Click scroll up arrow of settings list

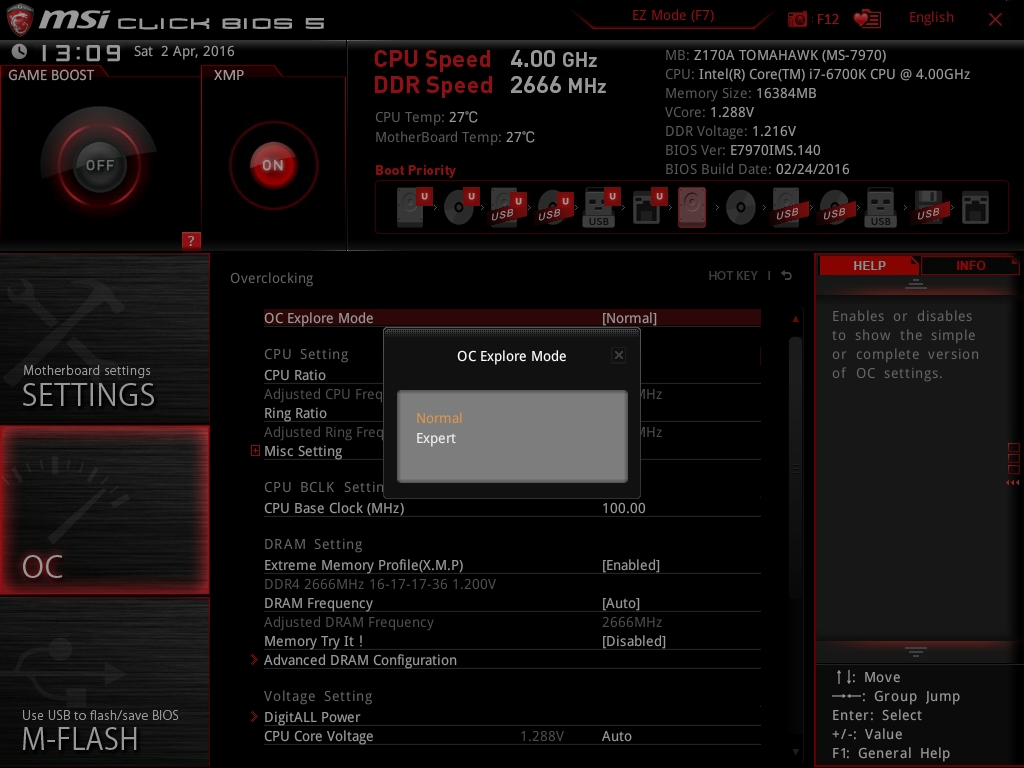[795, 319]
